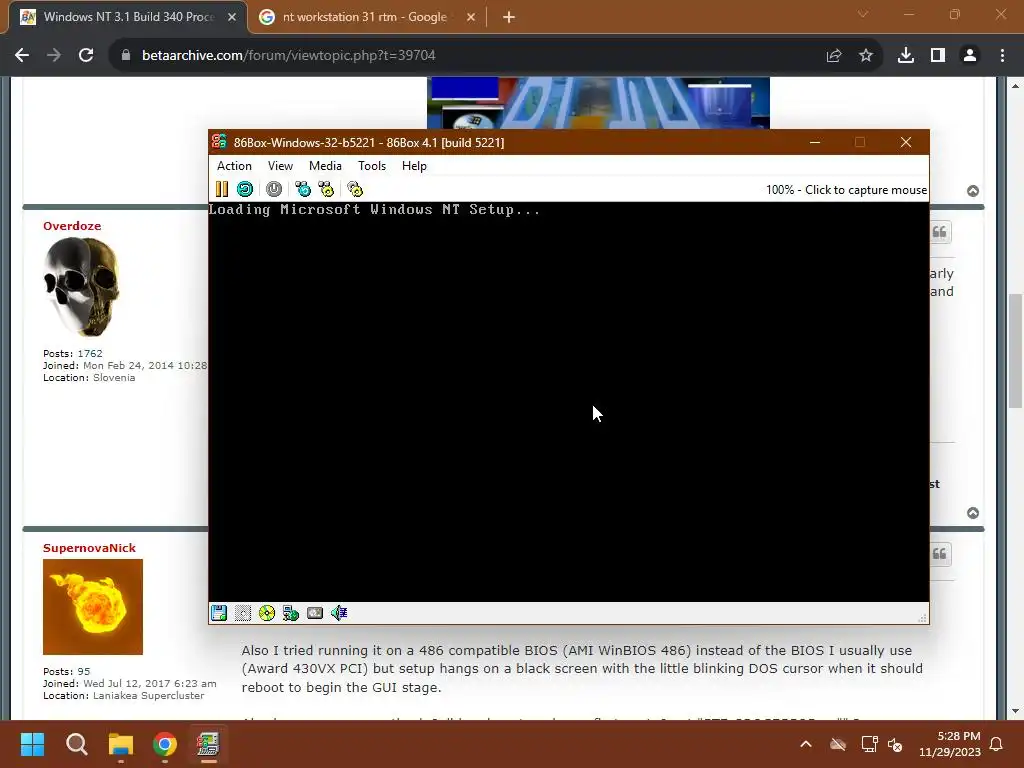Click the teal hard reset icon
The width and height of the screenshot is (1024, 768).
(245, 189)
